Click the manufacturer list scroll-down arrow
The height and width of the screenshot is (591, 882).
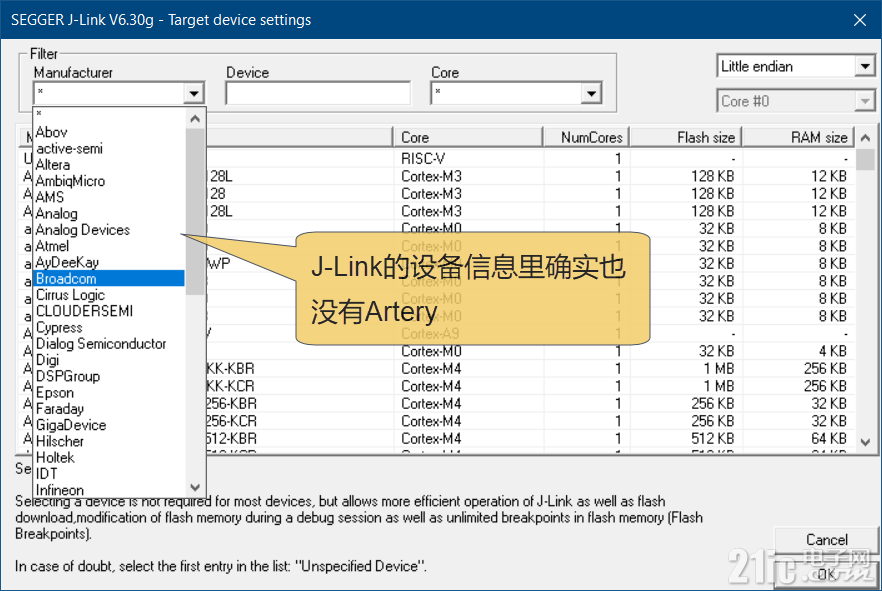[195, 488]
